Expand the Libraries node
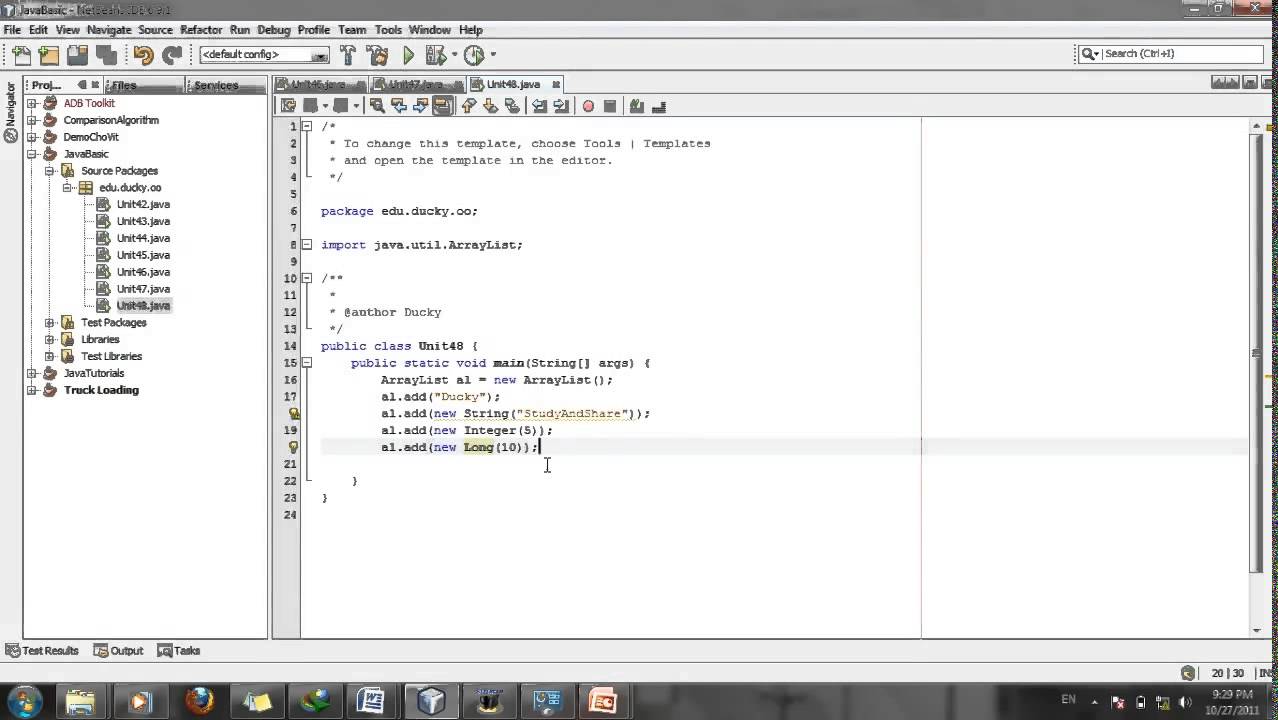Viewport: 1278px width, 720px height. click(x=49, y=339)
